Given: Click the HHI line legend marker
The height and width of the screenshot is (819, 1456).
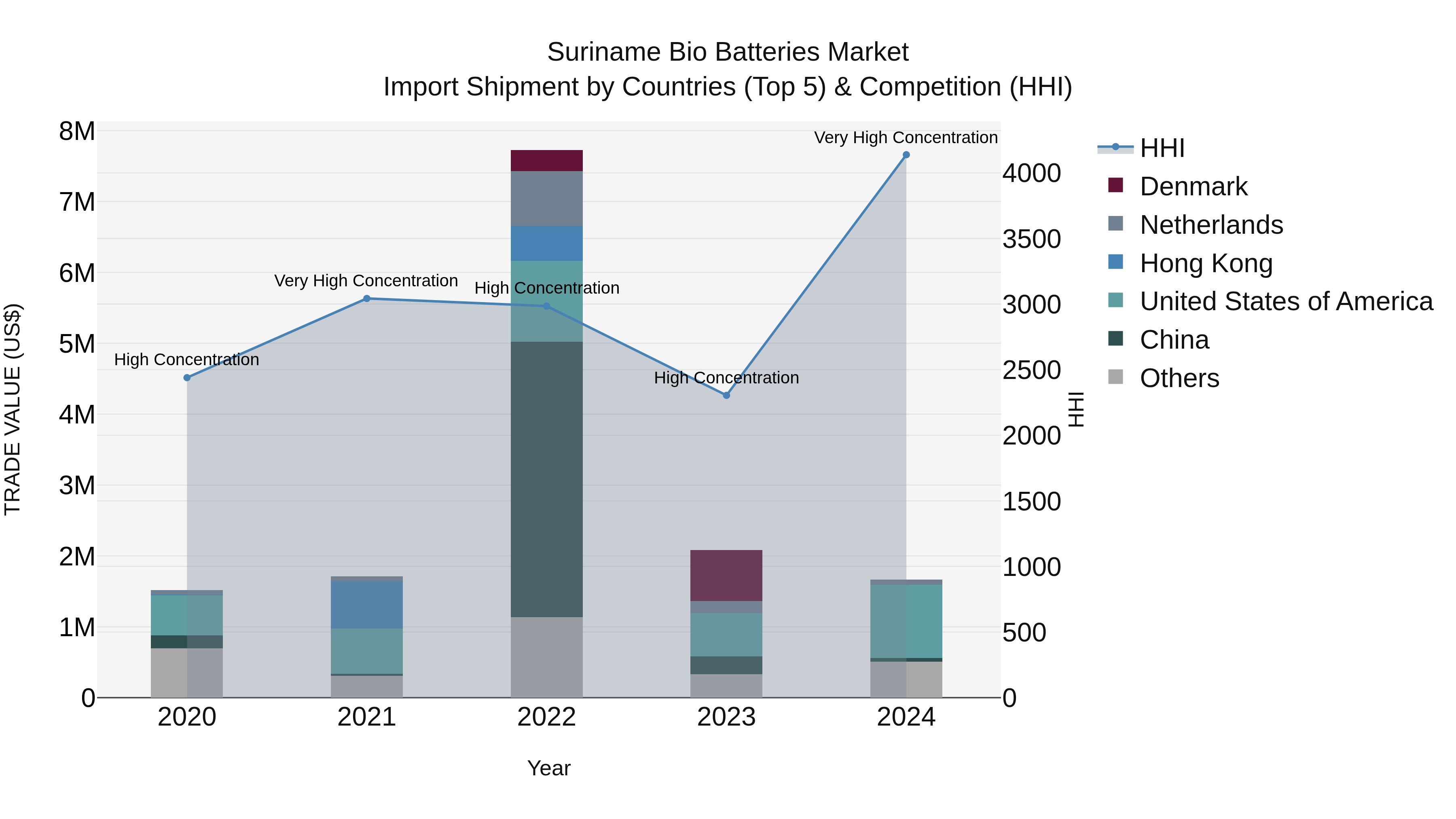Looking at the screenshot, I should pyautogui.click(x=1115, y=148).
